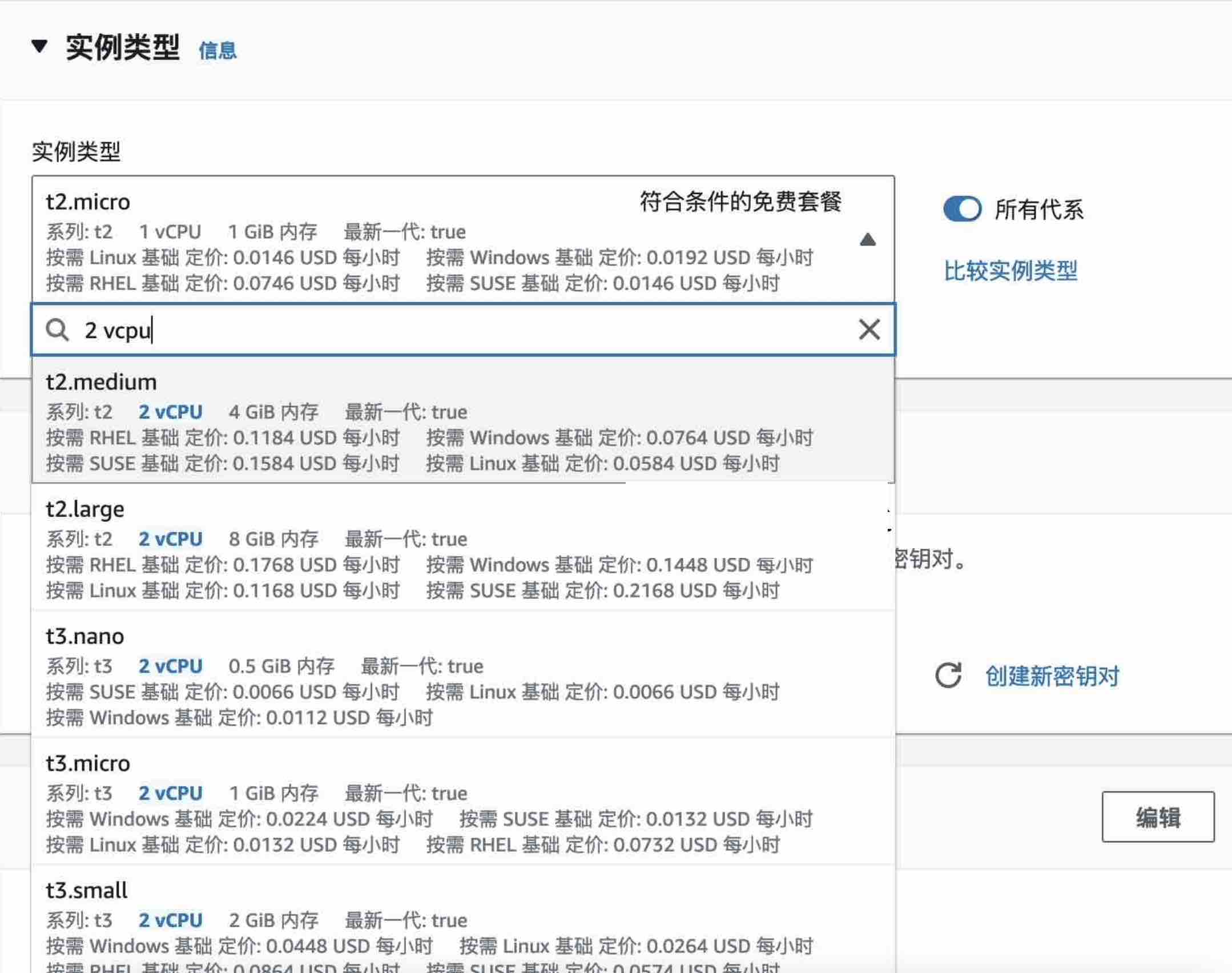Clear the search field with the X icon
Image resolution: width=1232 pixels, height=973 pixels.
coord(869,329)
